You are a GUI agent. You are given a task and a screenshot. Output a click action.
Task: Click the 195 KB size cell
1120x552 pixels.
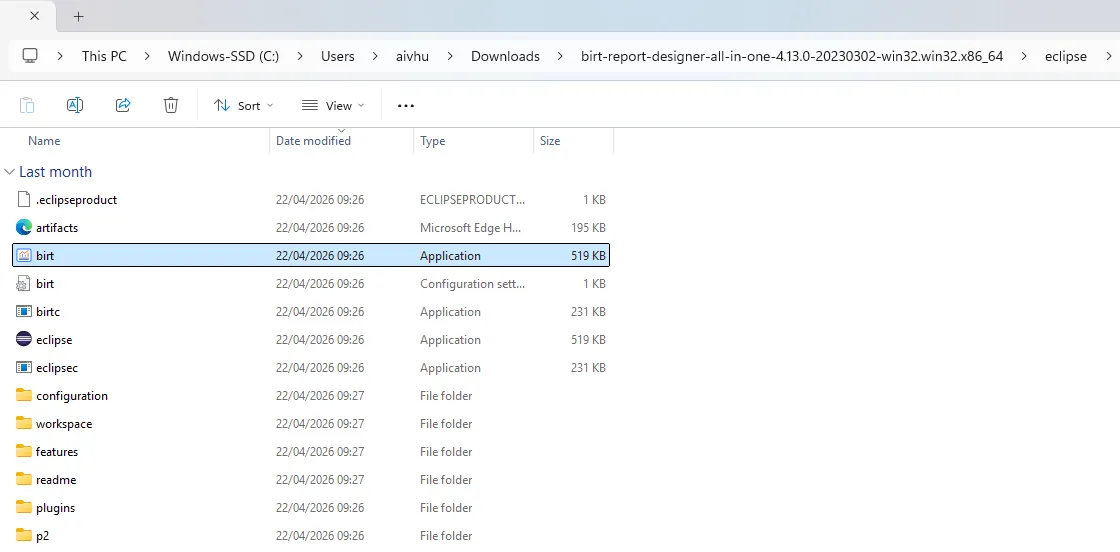click(588, 228)
